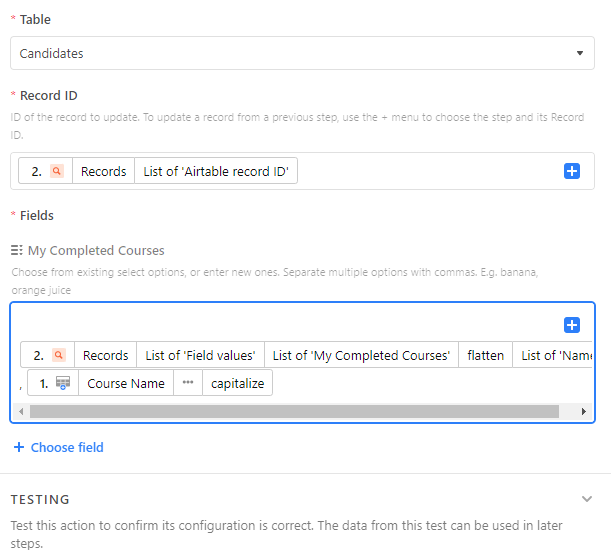Open the Candidates table dropdown

pos(302,53)
